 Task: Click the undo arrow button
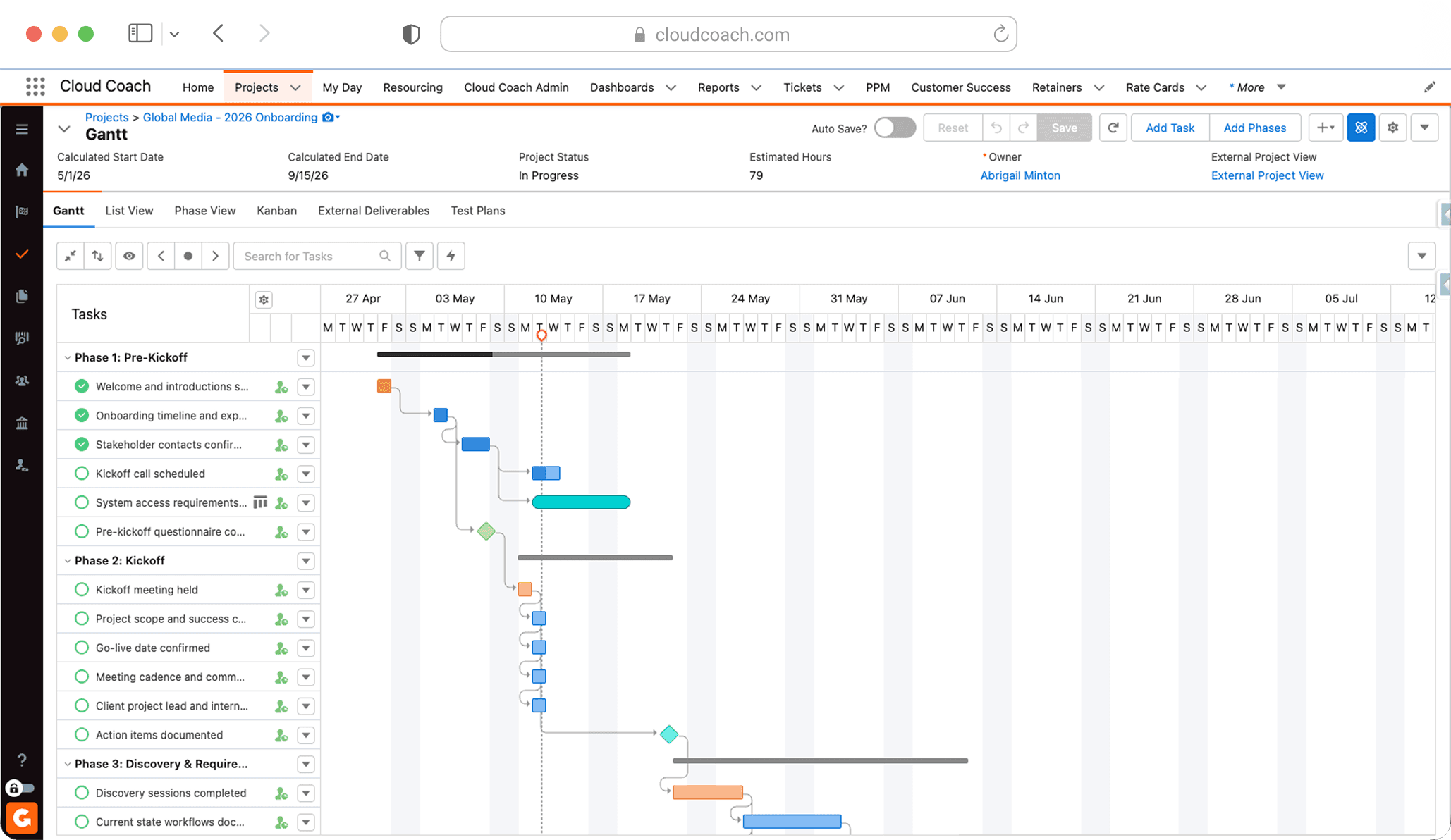(x=996, y=128)
